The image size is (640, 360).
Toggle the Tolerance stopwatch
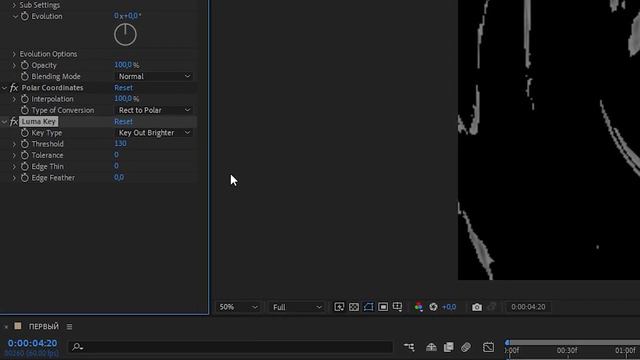pyautogui.click(x=24, y=155)
